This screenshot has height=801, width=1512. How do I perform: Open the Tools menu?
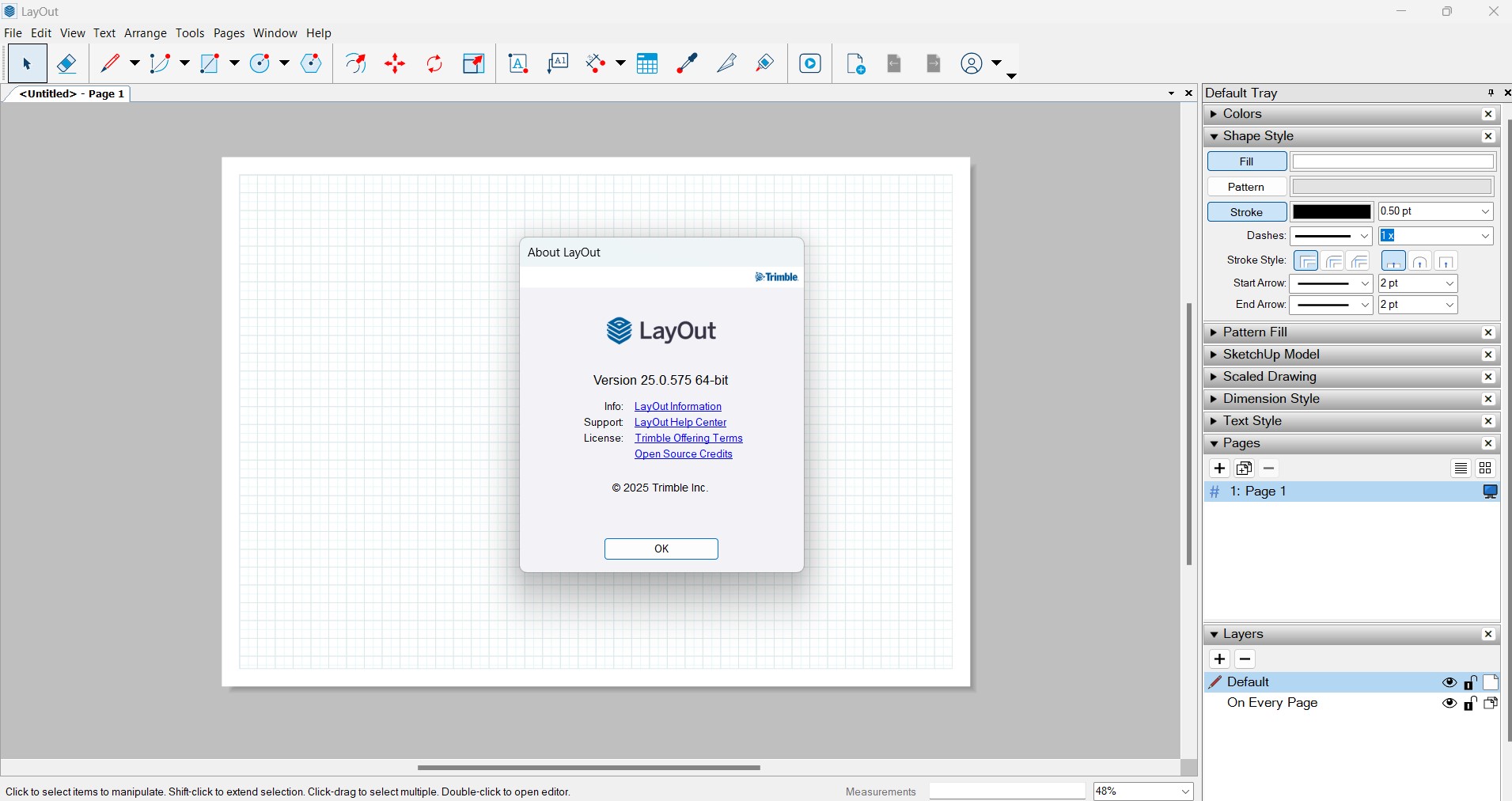(190, 33)
